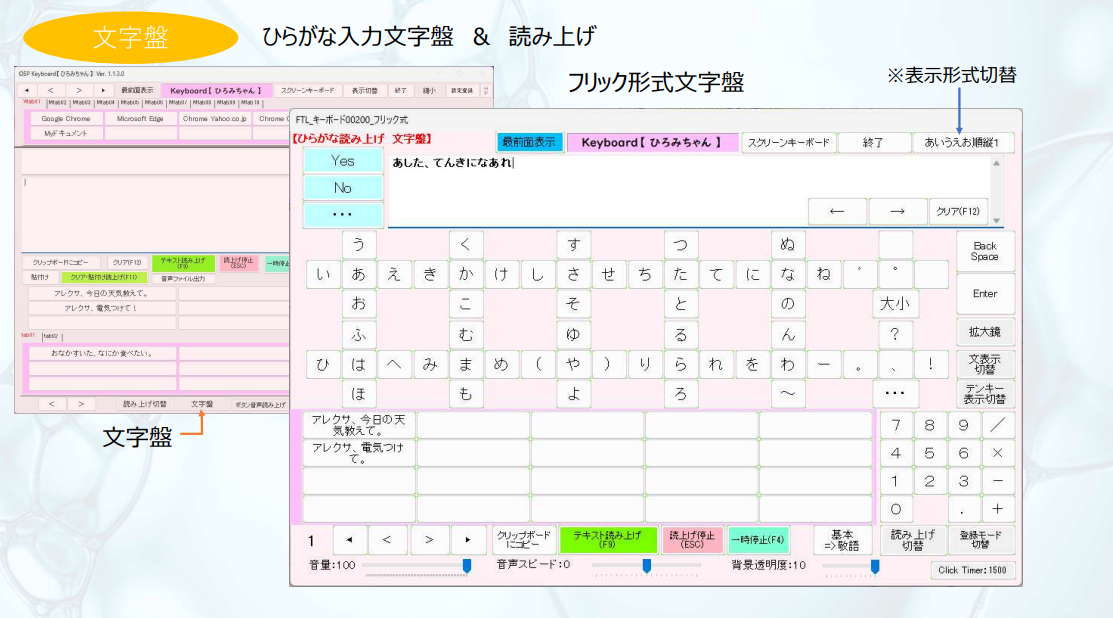Click クリップボードにコピー in flick keyboard footer
This screenshot has height=618, width=1113.
523,540
